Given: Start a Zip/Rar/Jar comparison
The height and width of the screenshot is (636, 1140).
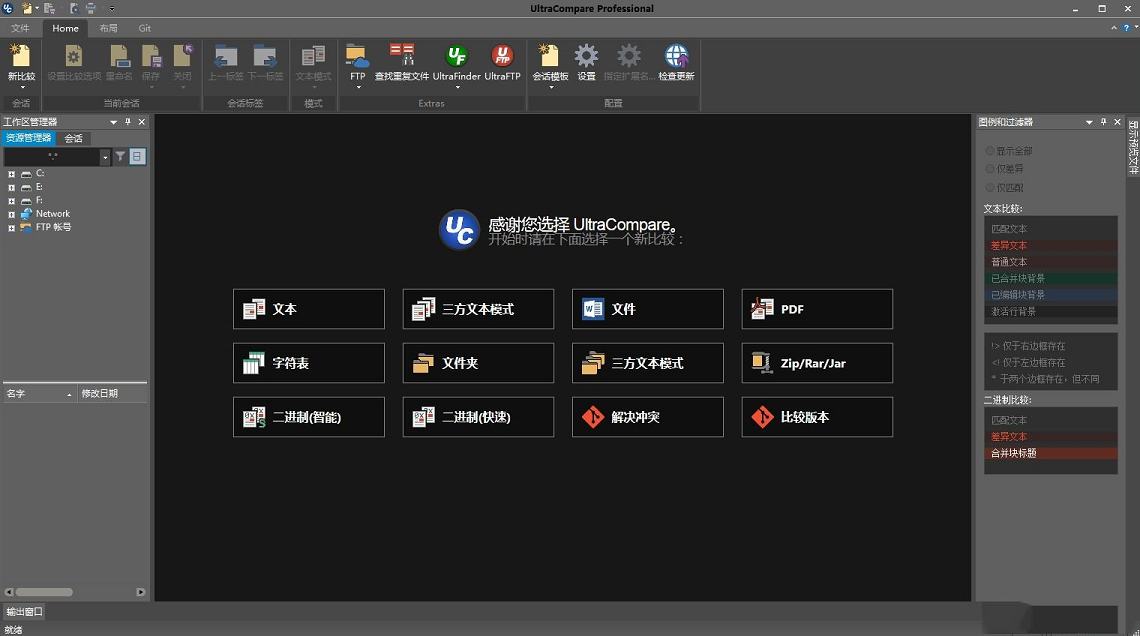Looking at the screenshot, I should [816, 363].
